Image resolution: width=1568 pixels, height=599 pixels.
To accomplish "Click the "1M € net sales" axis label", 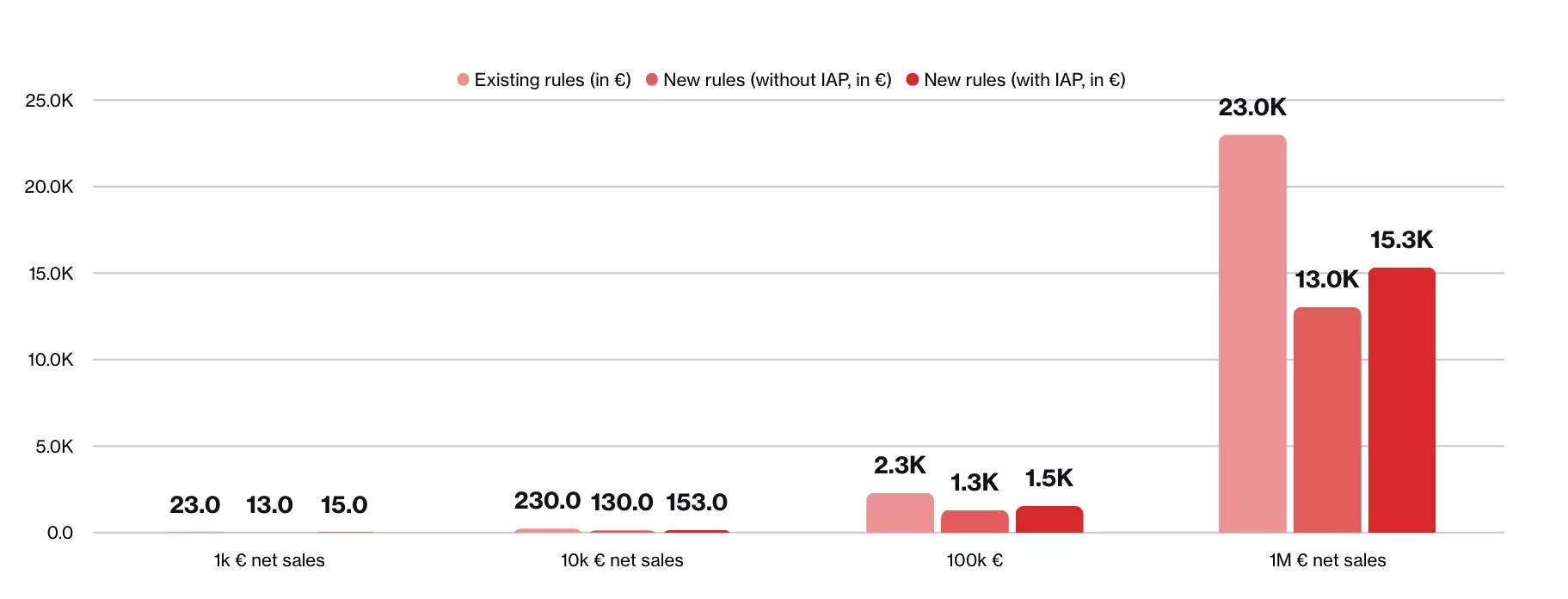I will pyautogui.click(x=1327, y=560).
